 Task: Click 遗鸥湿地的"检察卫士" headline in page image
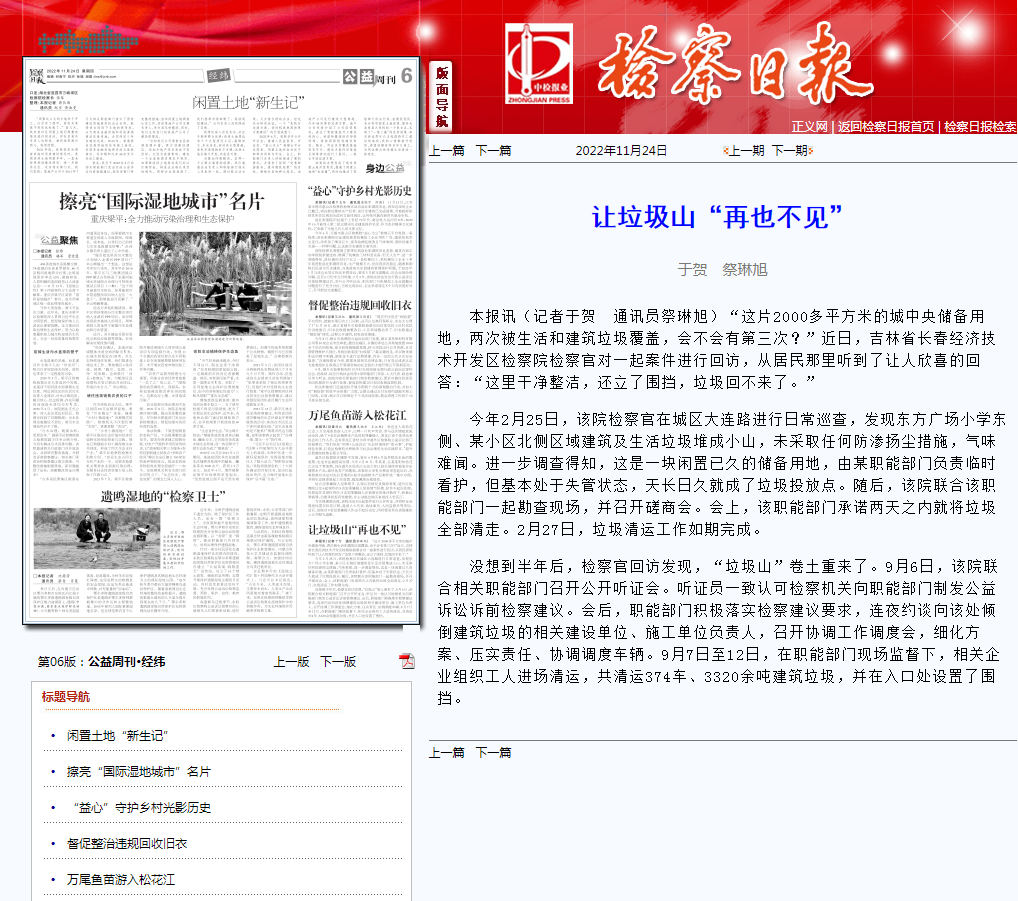pos(162,496)
